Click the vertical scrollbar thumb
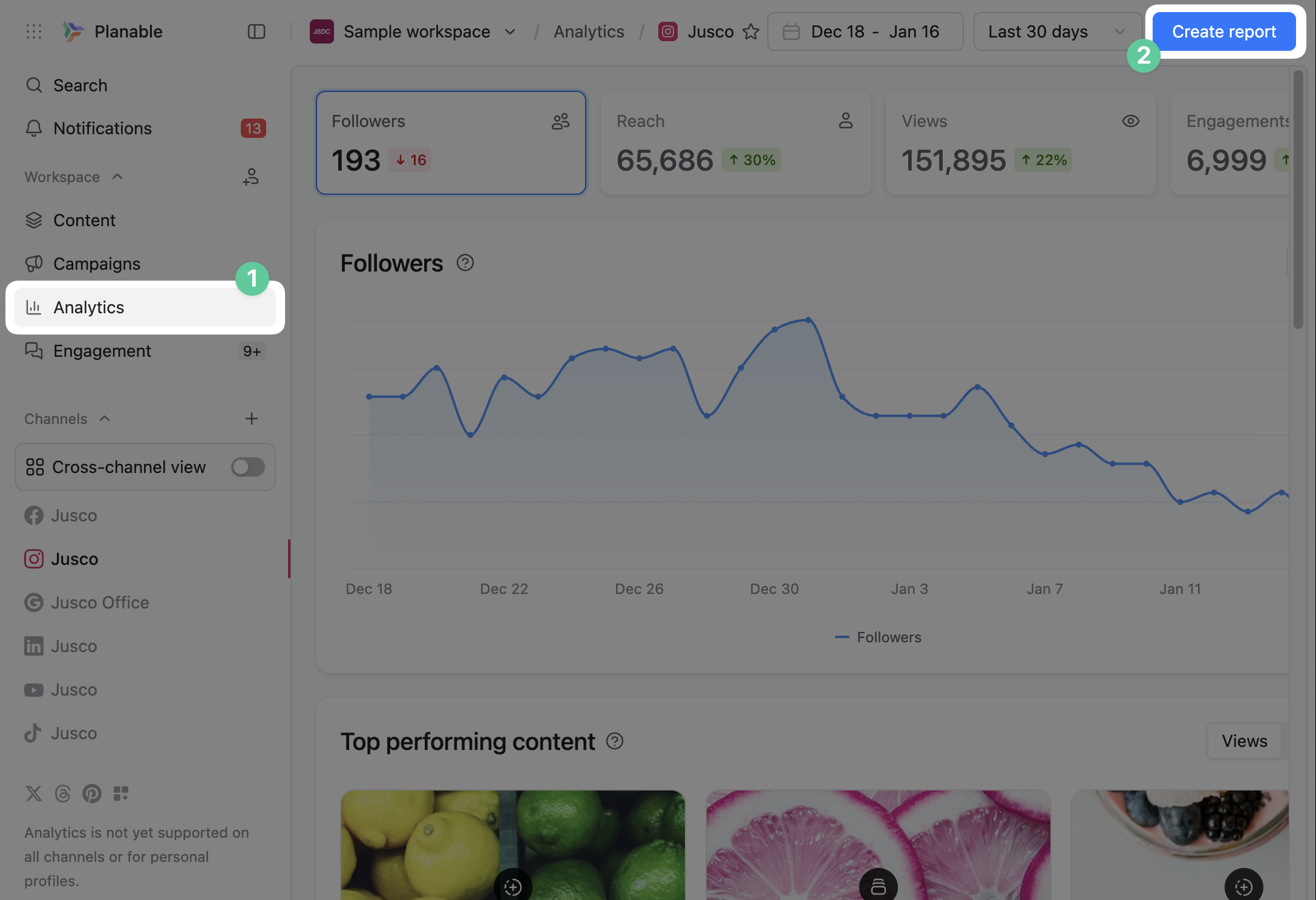The height and width of the screenshot is (900, 1316). (x=1298, y=200)
